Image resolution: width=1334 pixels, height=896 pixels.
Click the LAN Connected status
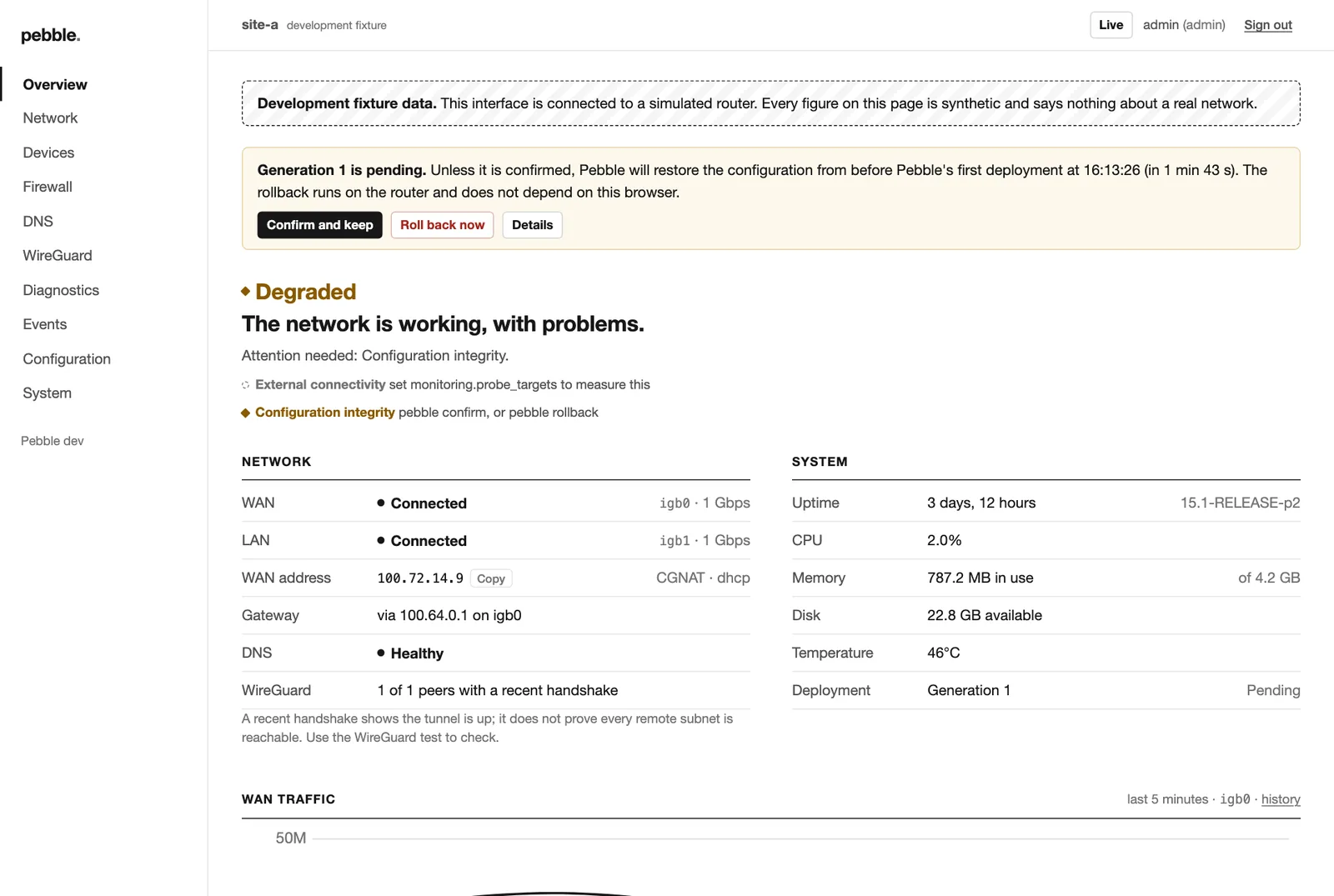click(x=422, y=541)
